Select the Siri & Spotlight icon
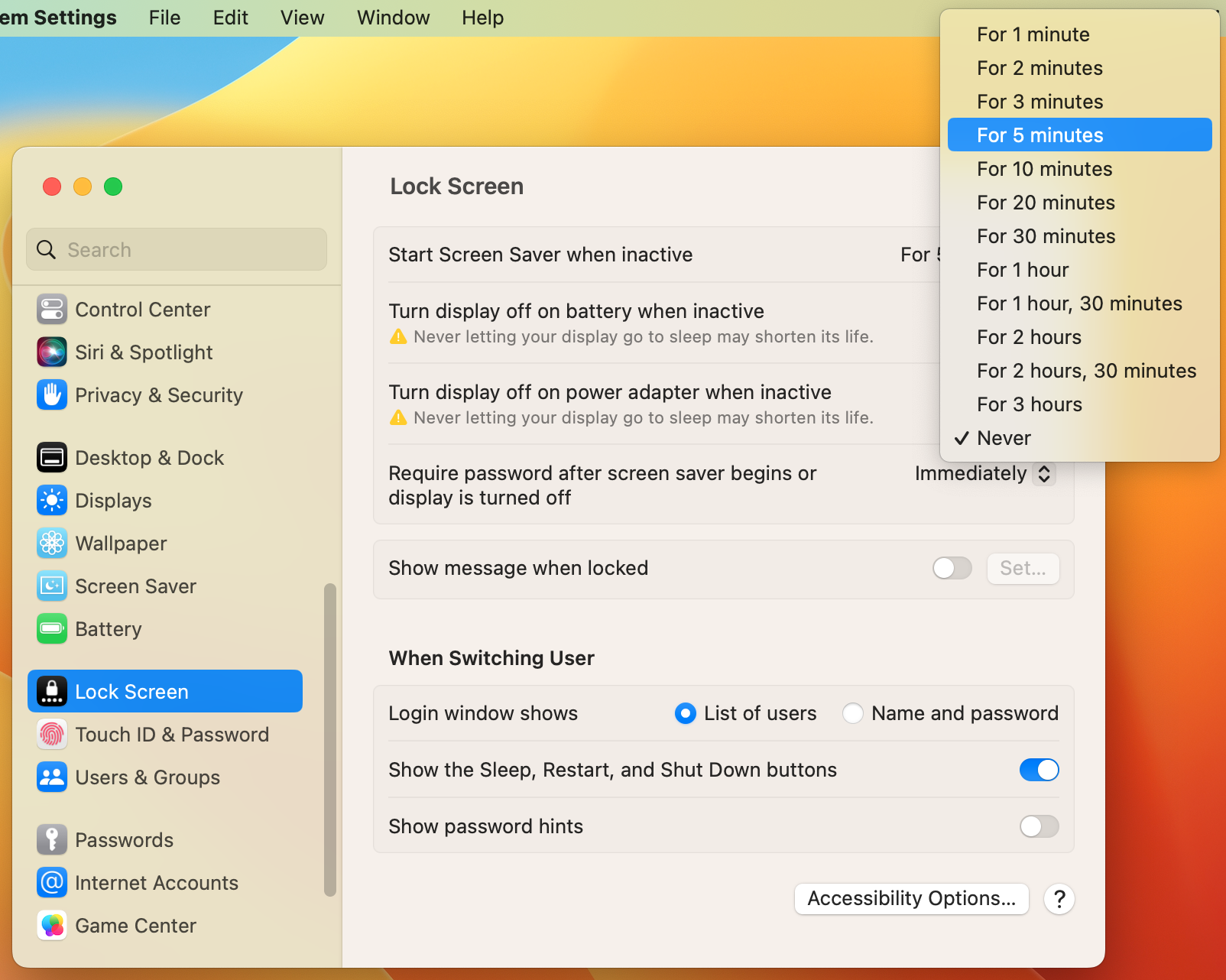The height and width of the screenshot is (980, 1226). (x=52, y=352)
